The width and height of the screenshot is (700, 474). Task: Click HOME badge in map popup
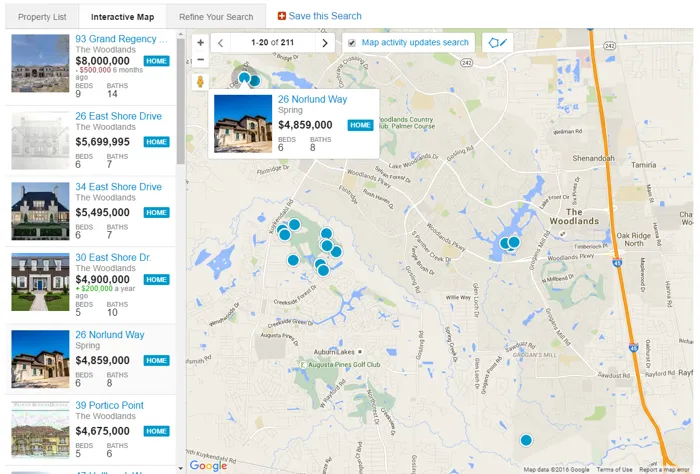360,125
